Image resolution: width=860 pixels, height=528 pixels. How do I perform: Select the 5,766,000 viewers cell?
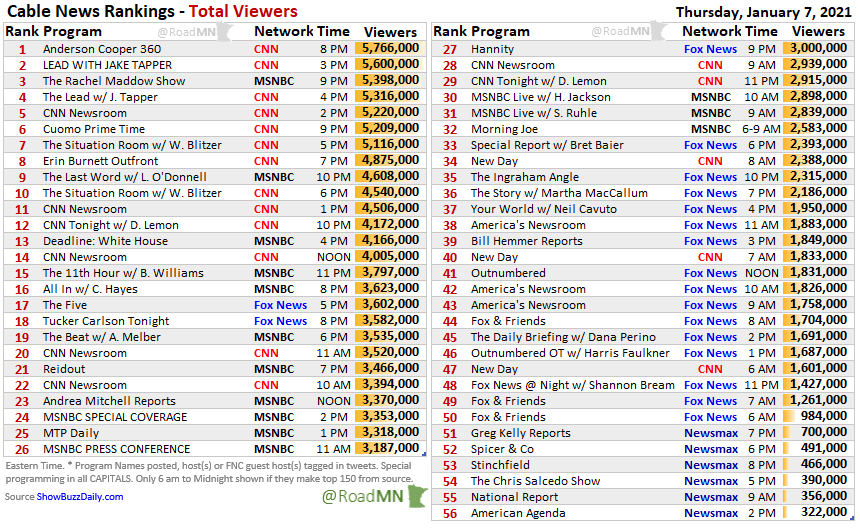point(391,48)
